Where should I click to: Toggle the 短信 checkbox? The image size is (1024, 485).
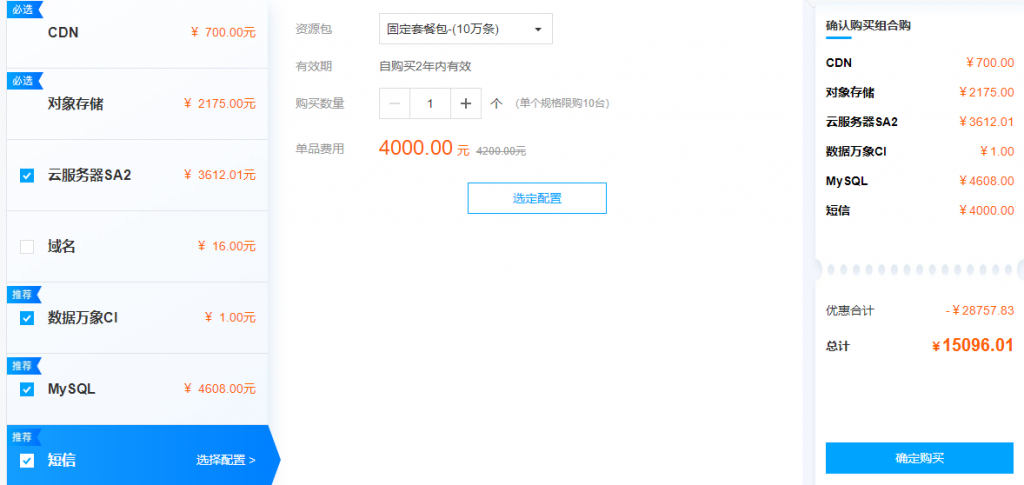click(x=27, y=461)
